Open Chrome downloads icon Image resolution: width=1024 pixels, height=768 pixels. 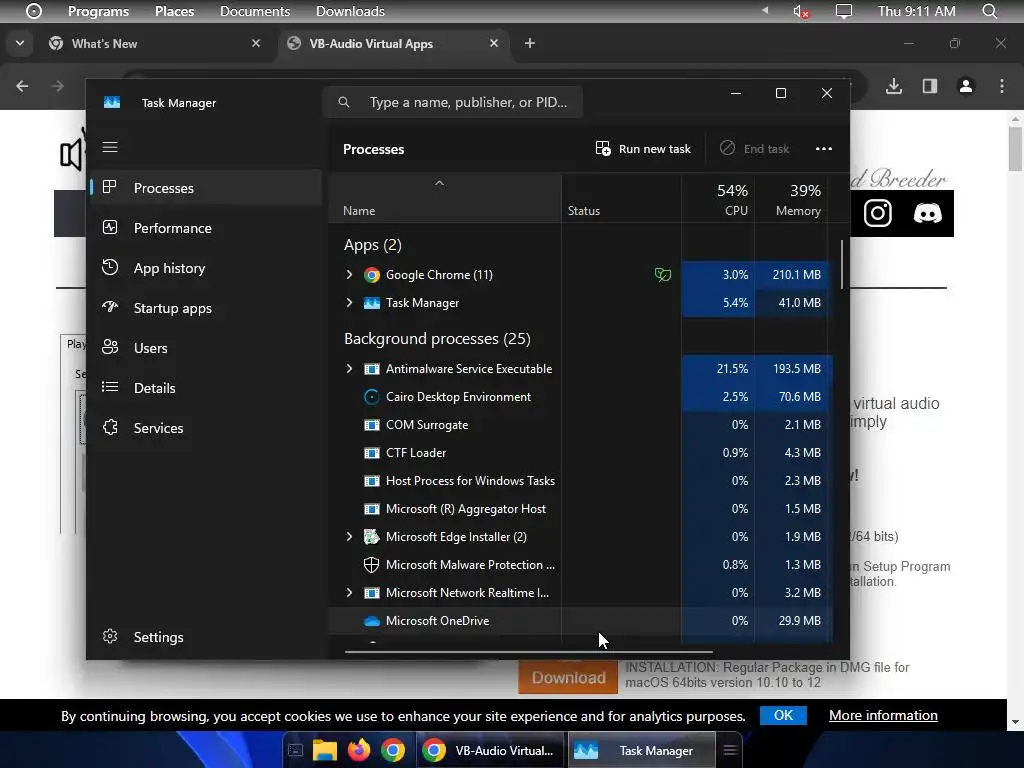pos(894,86)
